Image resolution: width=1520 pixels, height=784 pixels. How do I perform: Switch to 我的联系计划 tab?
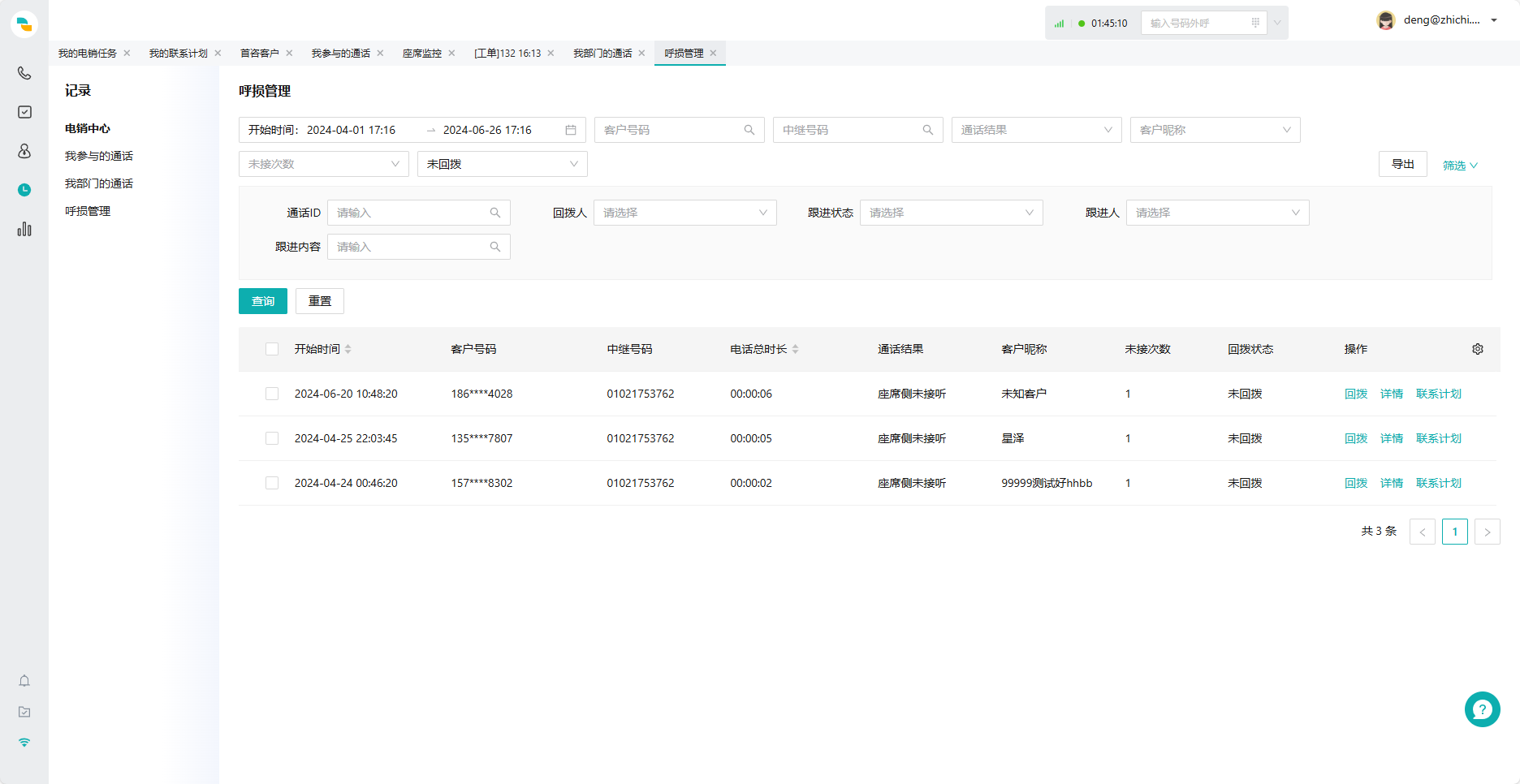[178, 54]
